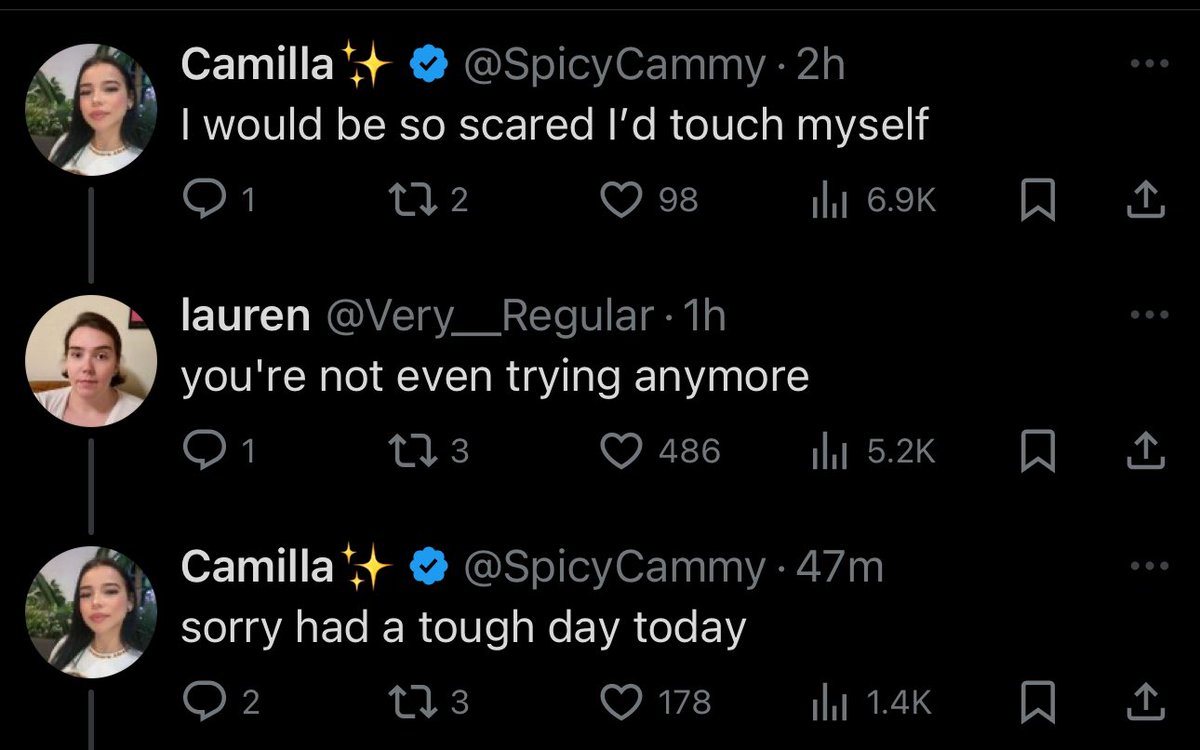Screen dimensions: 1200x750
Task: Open @Very__Regular profile handle
Action: pos(487,316)
